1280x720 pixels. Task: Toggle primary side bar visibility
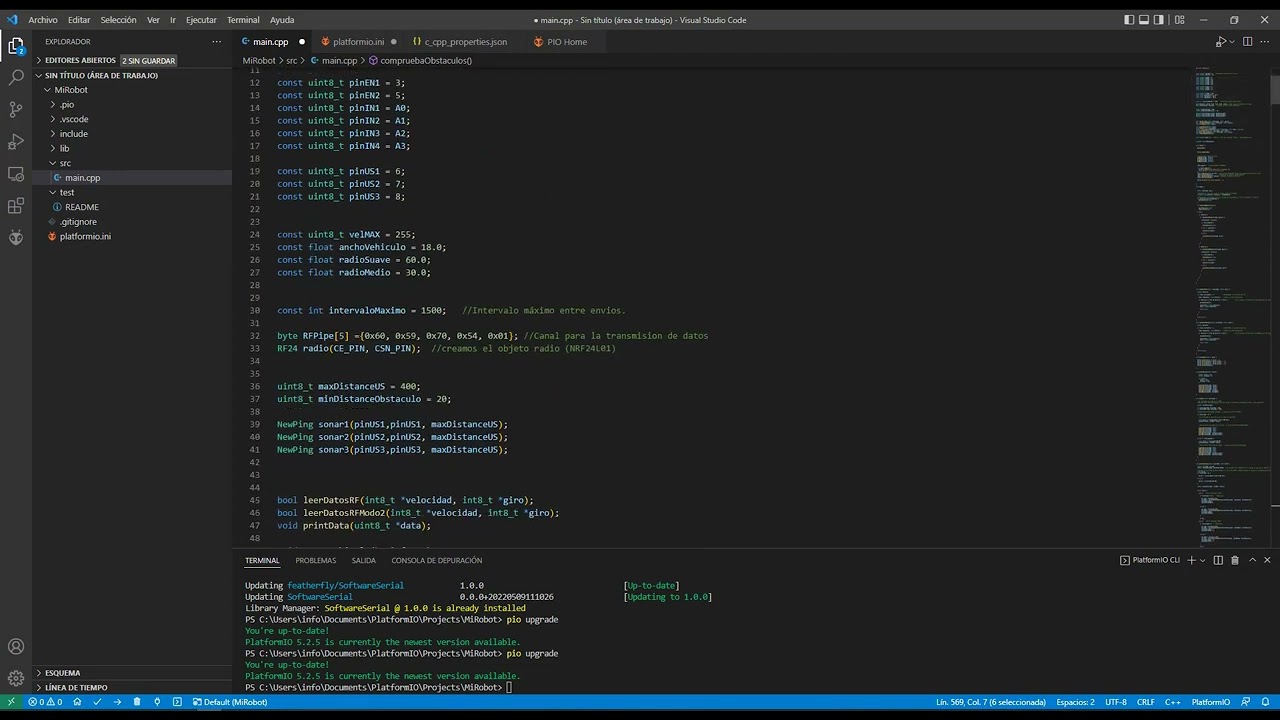pos(1129,20)
